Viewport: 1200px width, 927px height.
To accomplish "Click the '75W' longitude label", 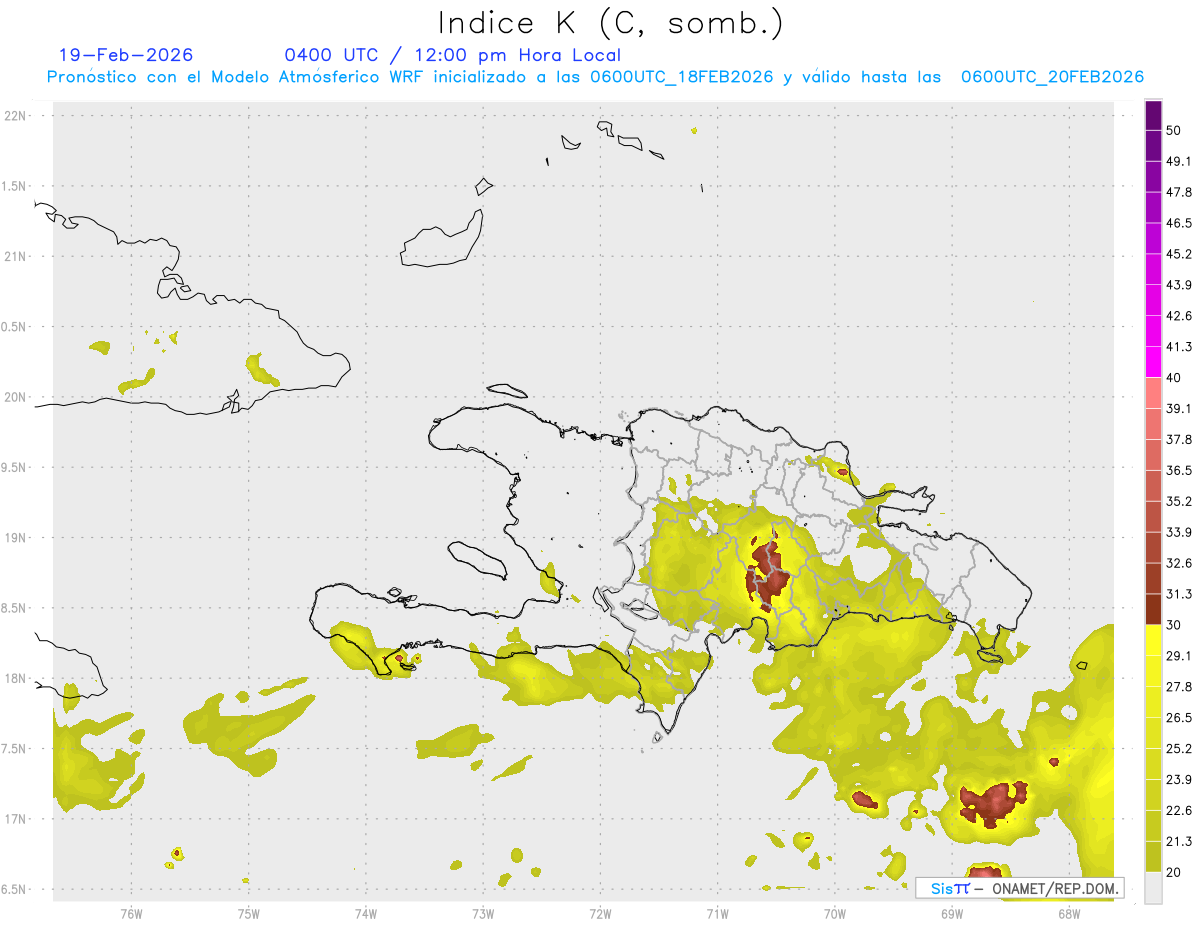I will point(248,914).
